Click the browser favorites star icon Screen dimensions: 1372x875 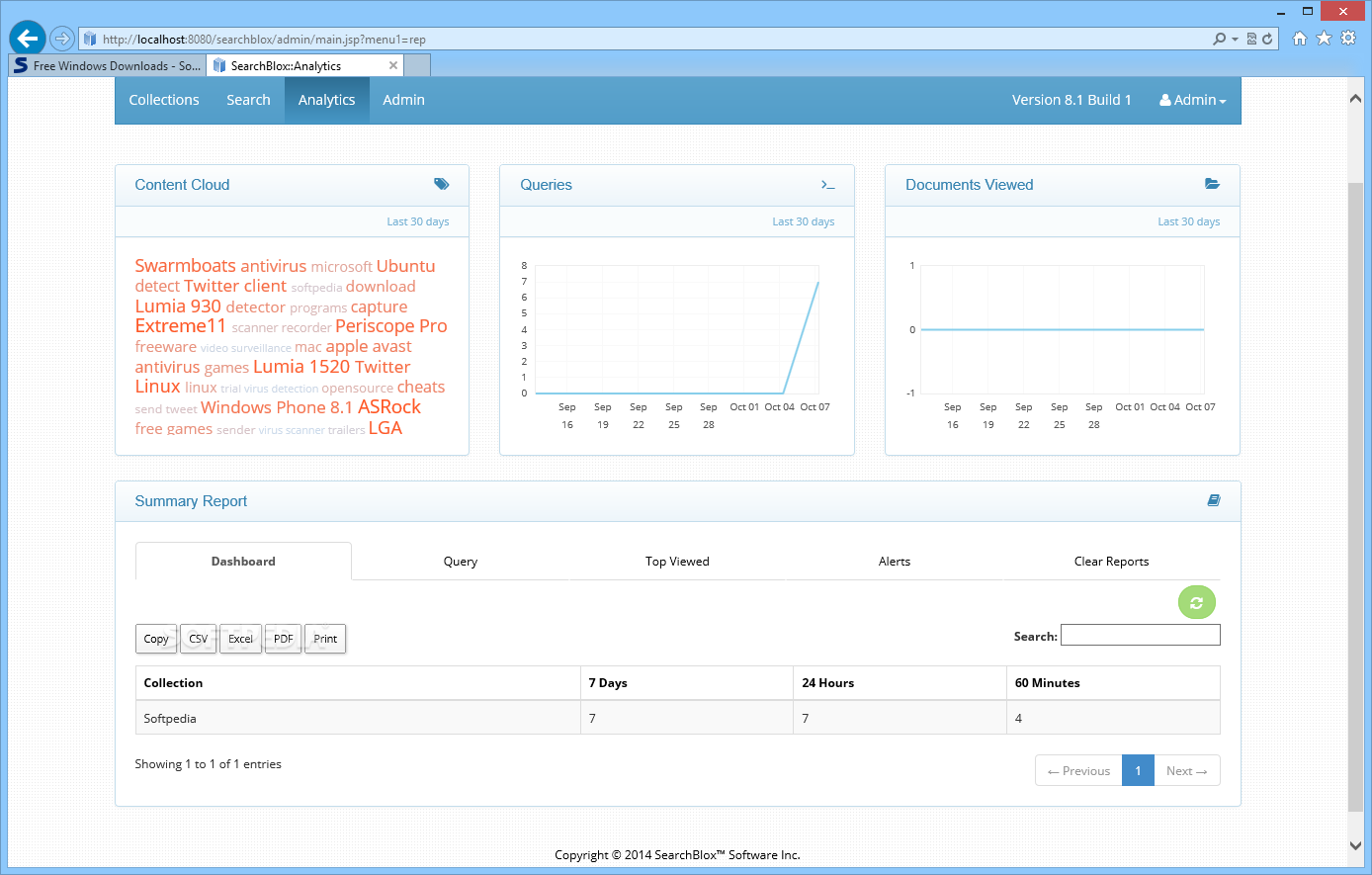[1324, 39]
